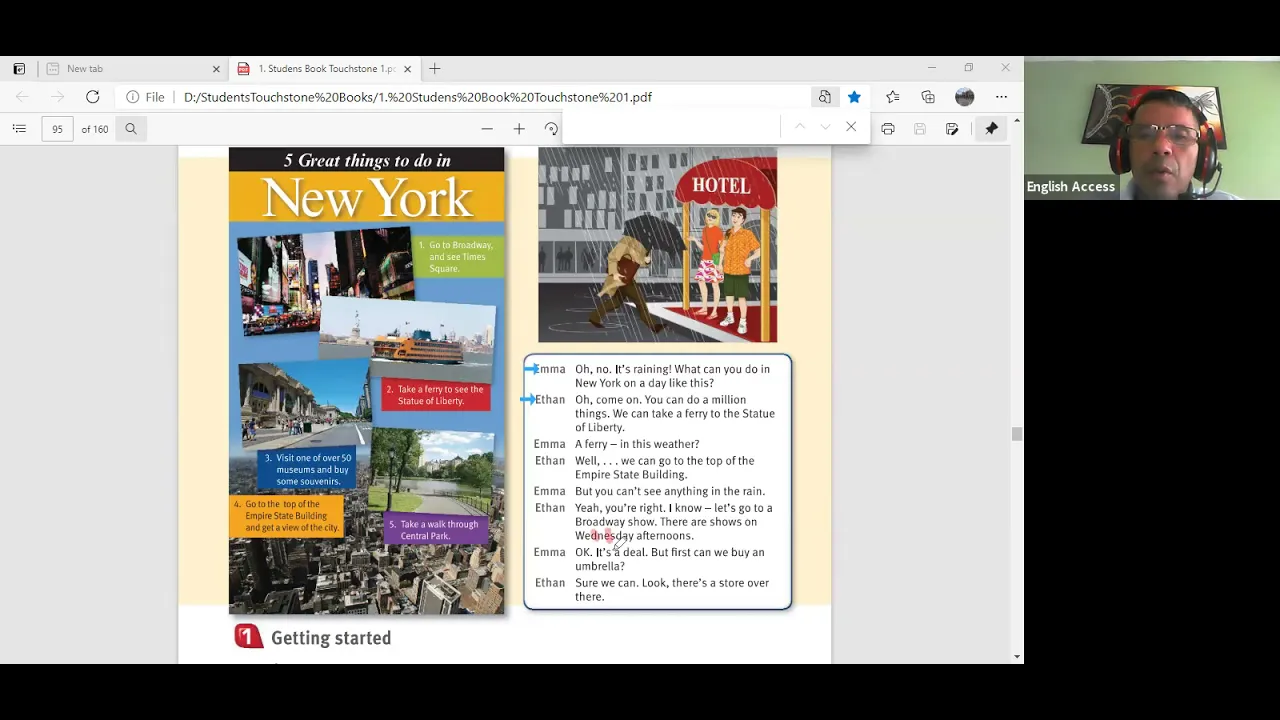Click the 'of 160' page count text
Screen dimensions: 1280x720
coord(95,129)
